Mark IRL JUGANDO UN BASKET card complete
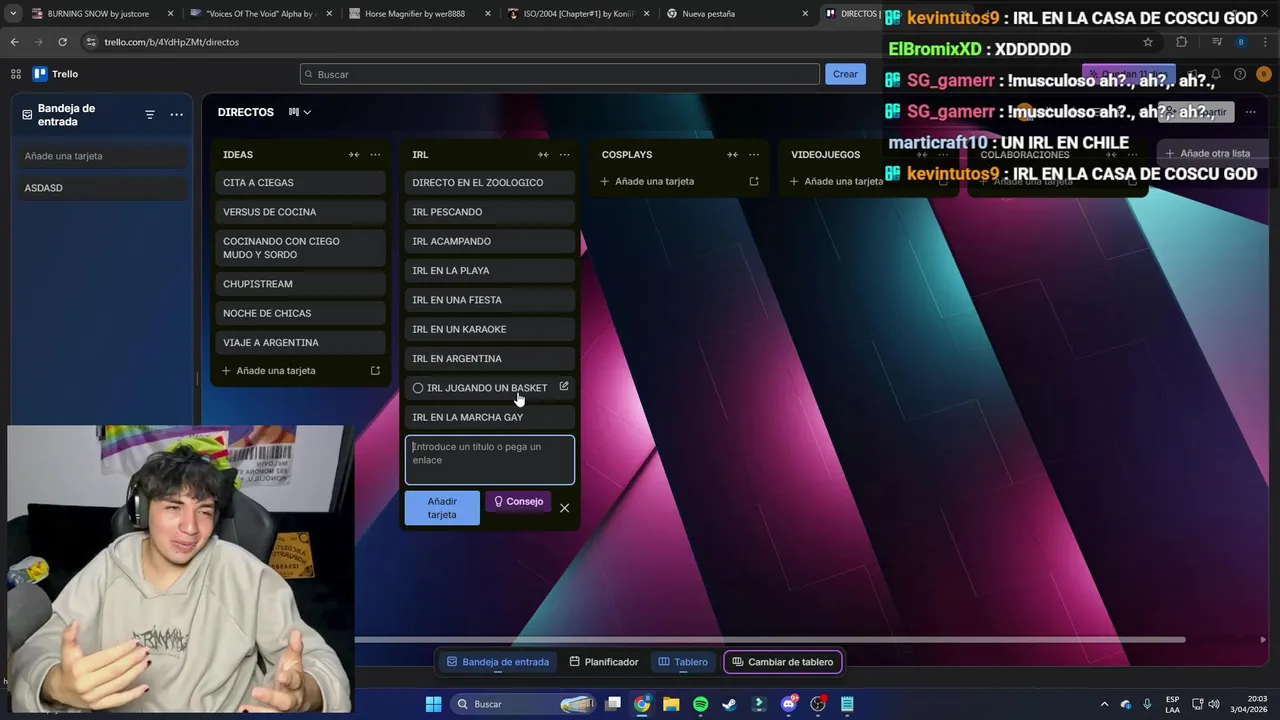Image resolution: width=1280 pixels, height=720 pixels. click(x=418, y=388)
